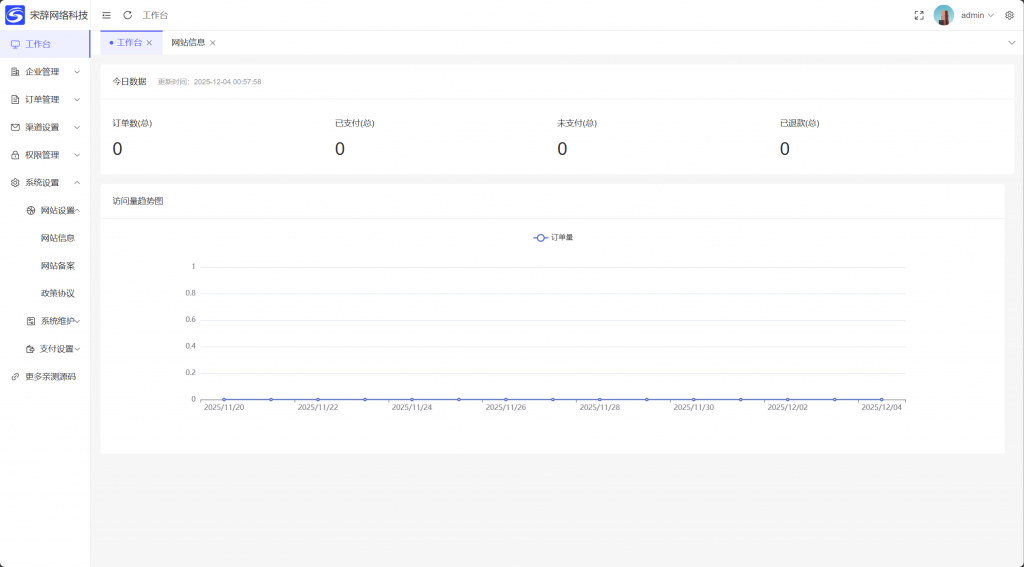The image size is (1024, 567).
Task: Select 工作台 in the sidebar
Action: point(38,44)
